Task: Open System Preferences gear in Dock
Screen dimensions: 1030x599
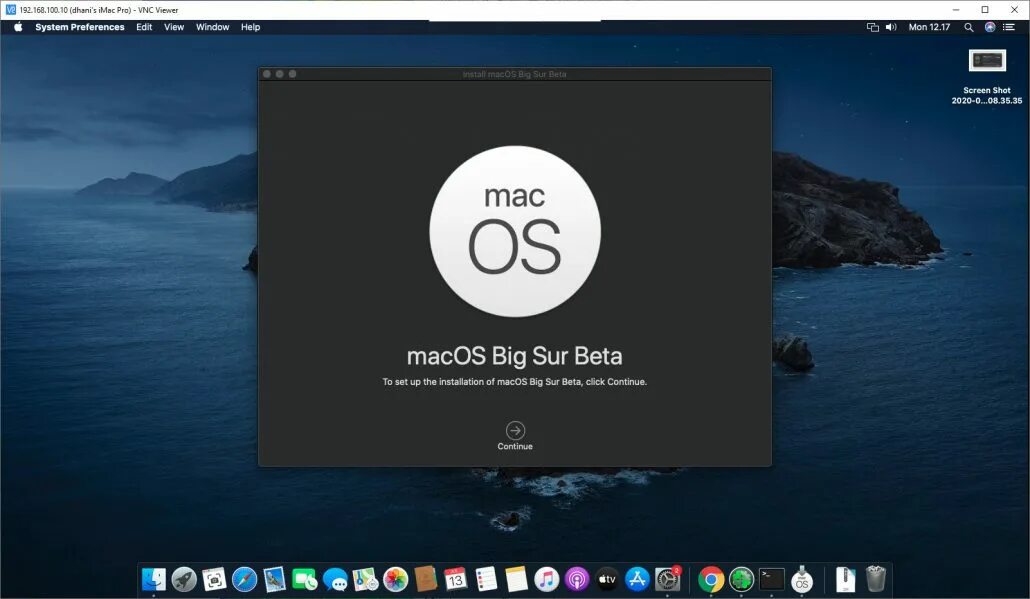Action: (667, 579)
